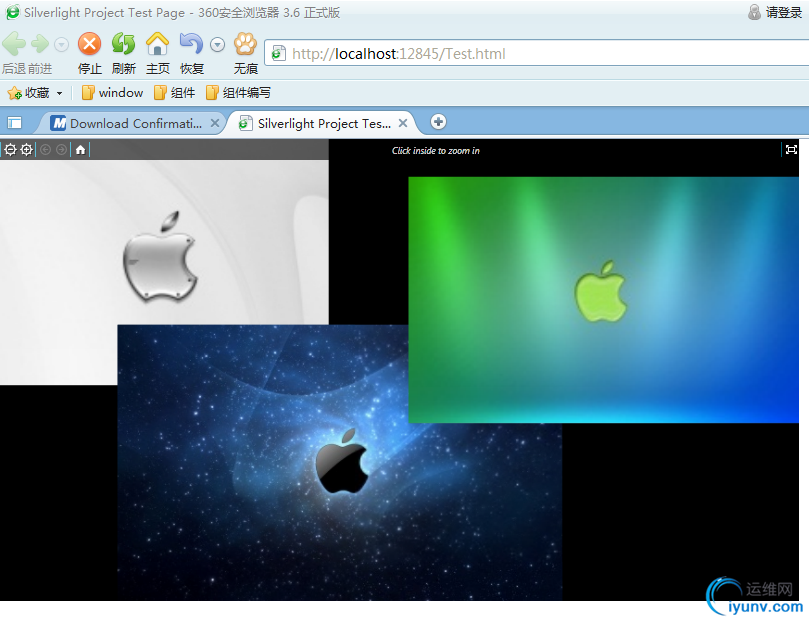This screenshot has height=623, width=809.
Task: Click the second zoom control in viewer toolbar
Action: pyautogui.click(x=26, y=150)
